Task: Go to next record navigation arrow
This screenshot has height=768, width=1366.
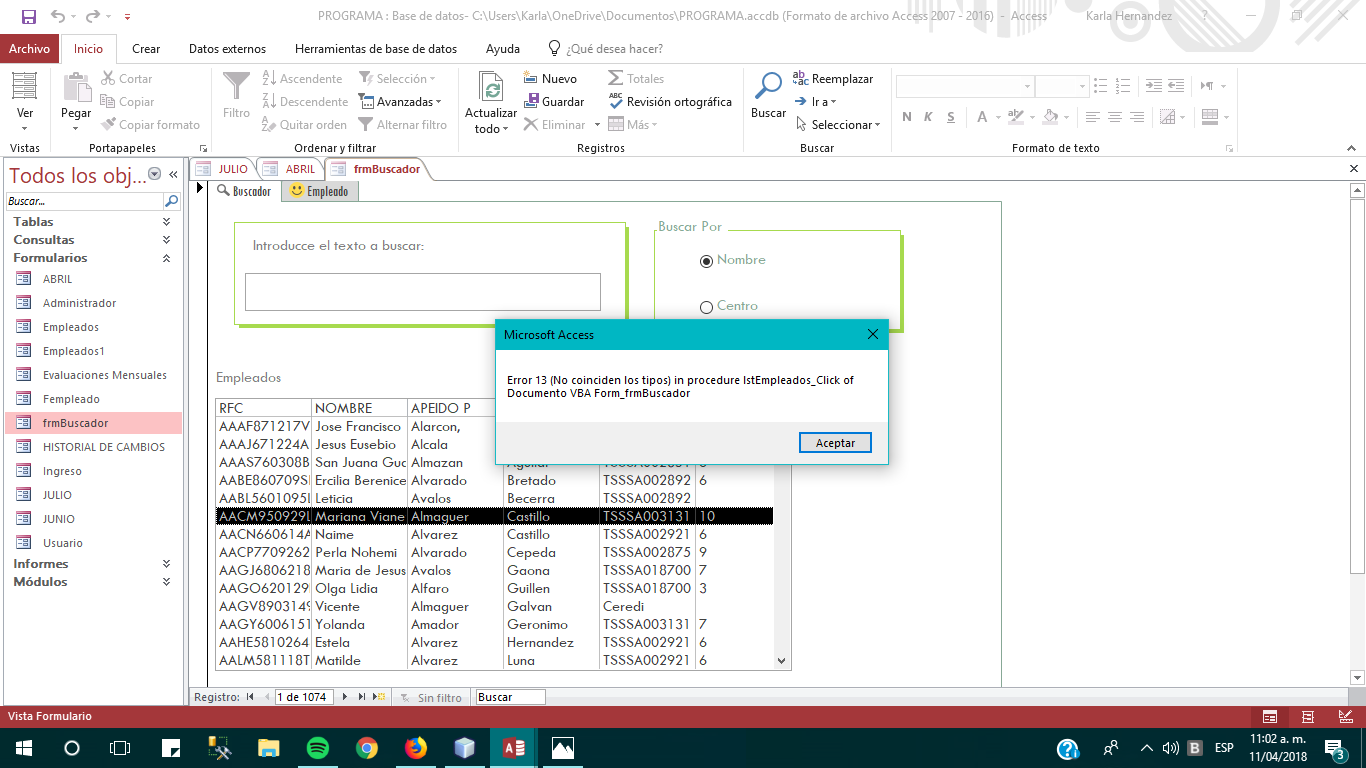Action: [x=346, y=697]
